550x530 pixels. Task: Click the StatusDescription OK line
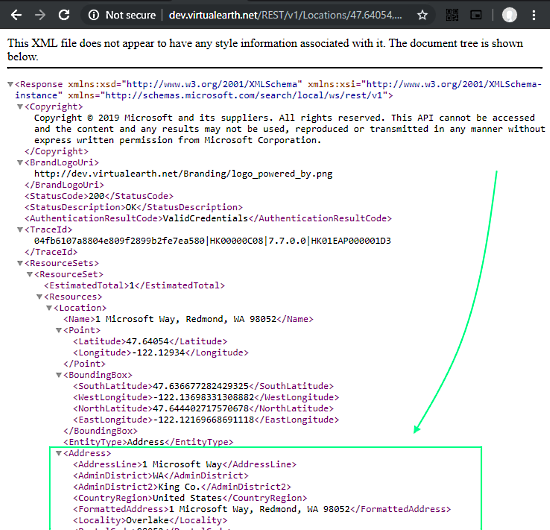133,207
